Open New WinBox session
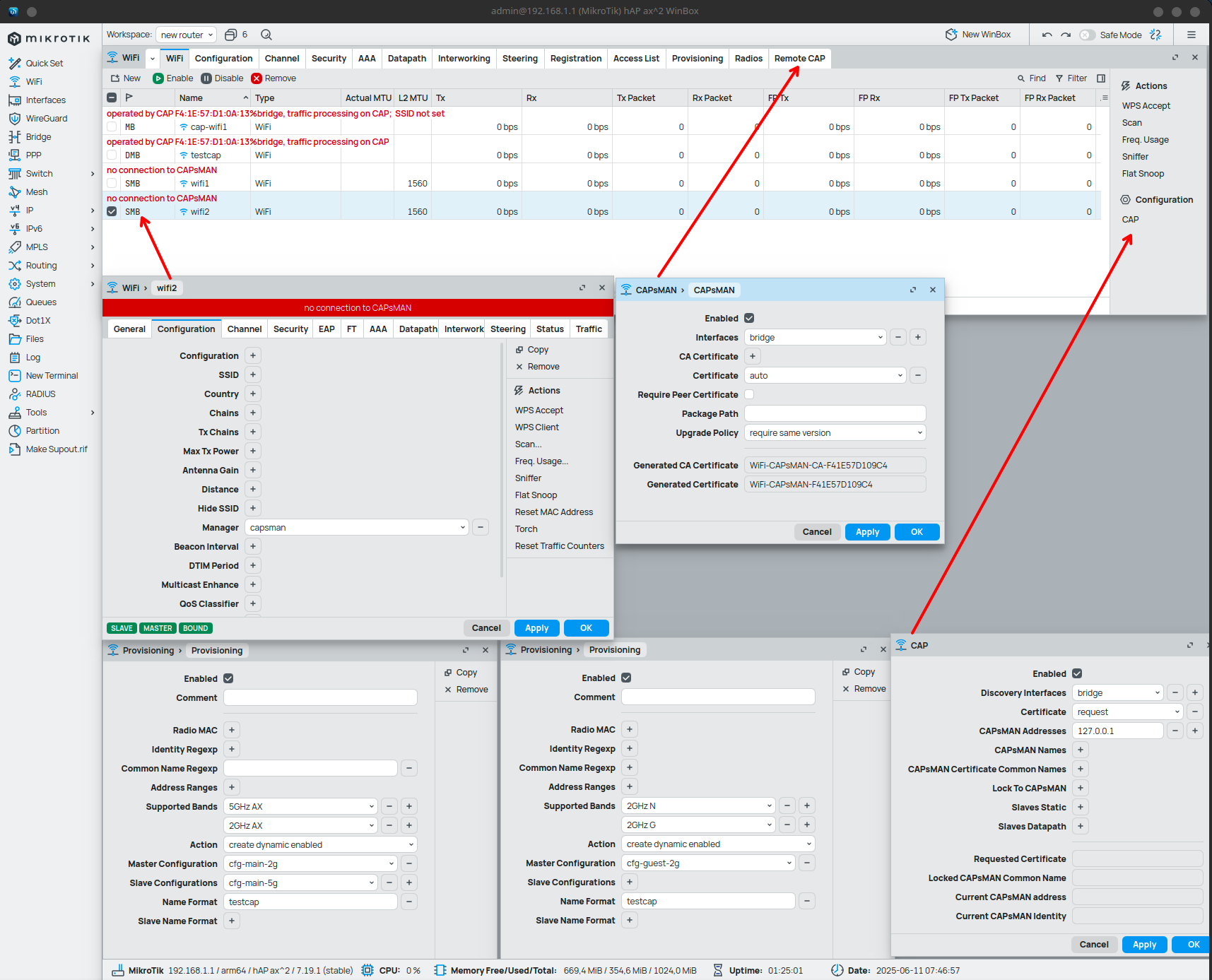 click(978, 35)
